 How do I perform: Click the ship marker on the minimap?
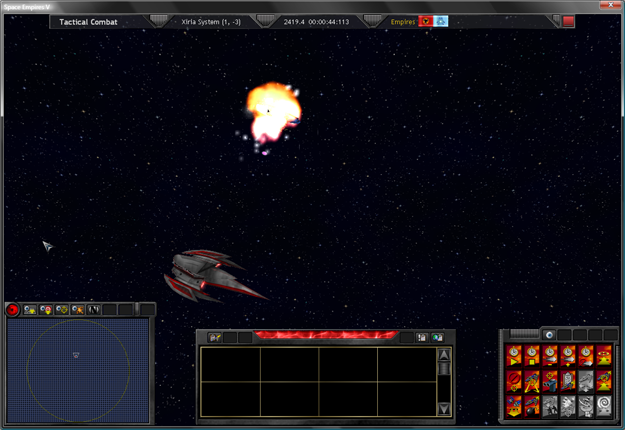click(x=76, y=355)
